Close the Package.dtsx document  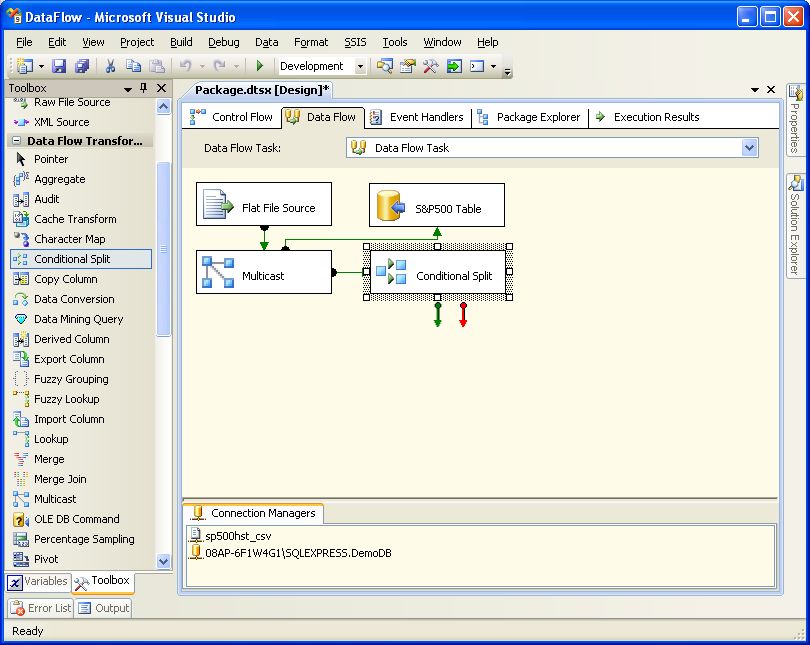tap(771, 90)
